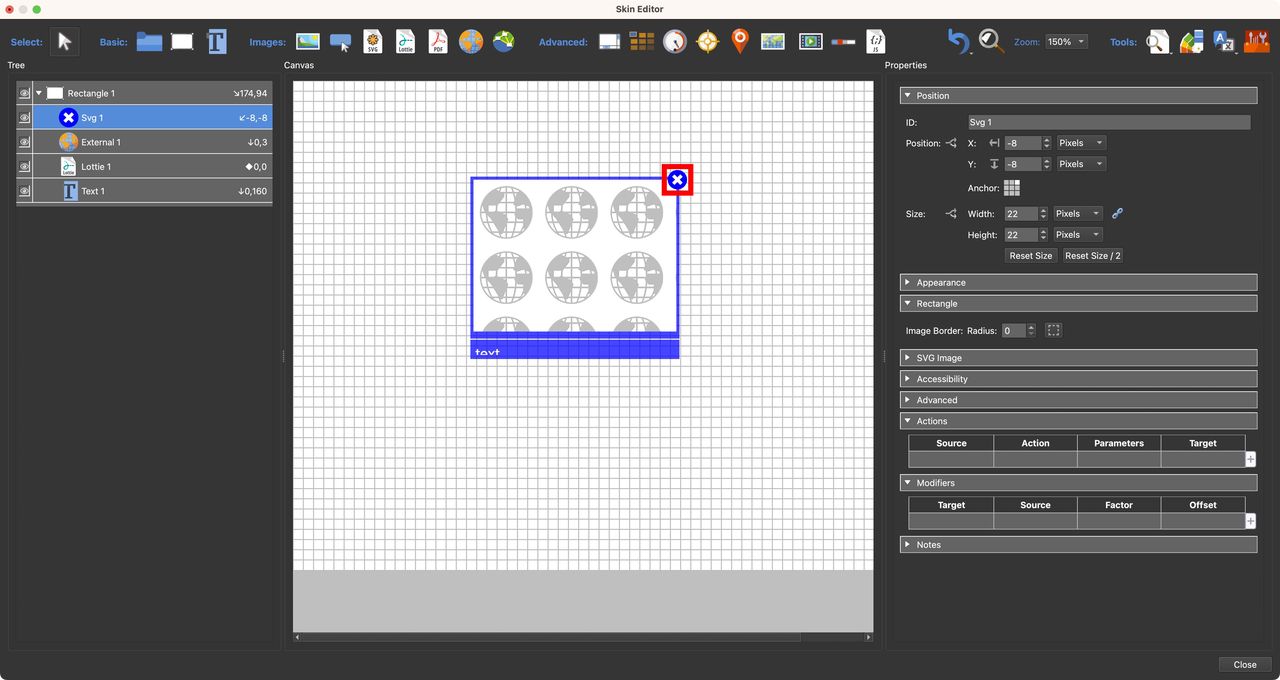Screen dimensions: 1280x680
Task: Select Lottie 1 in the tree
Action: click(96, 167)
